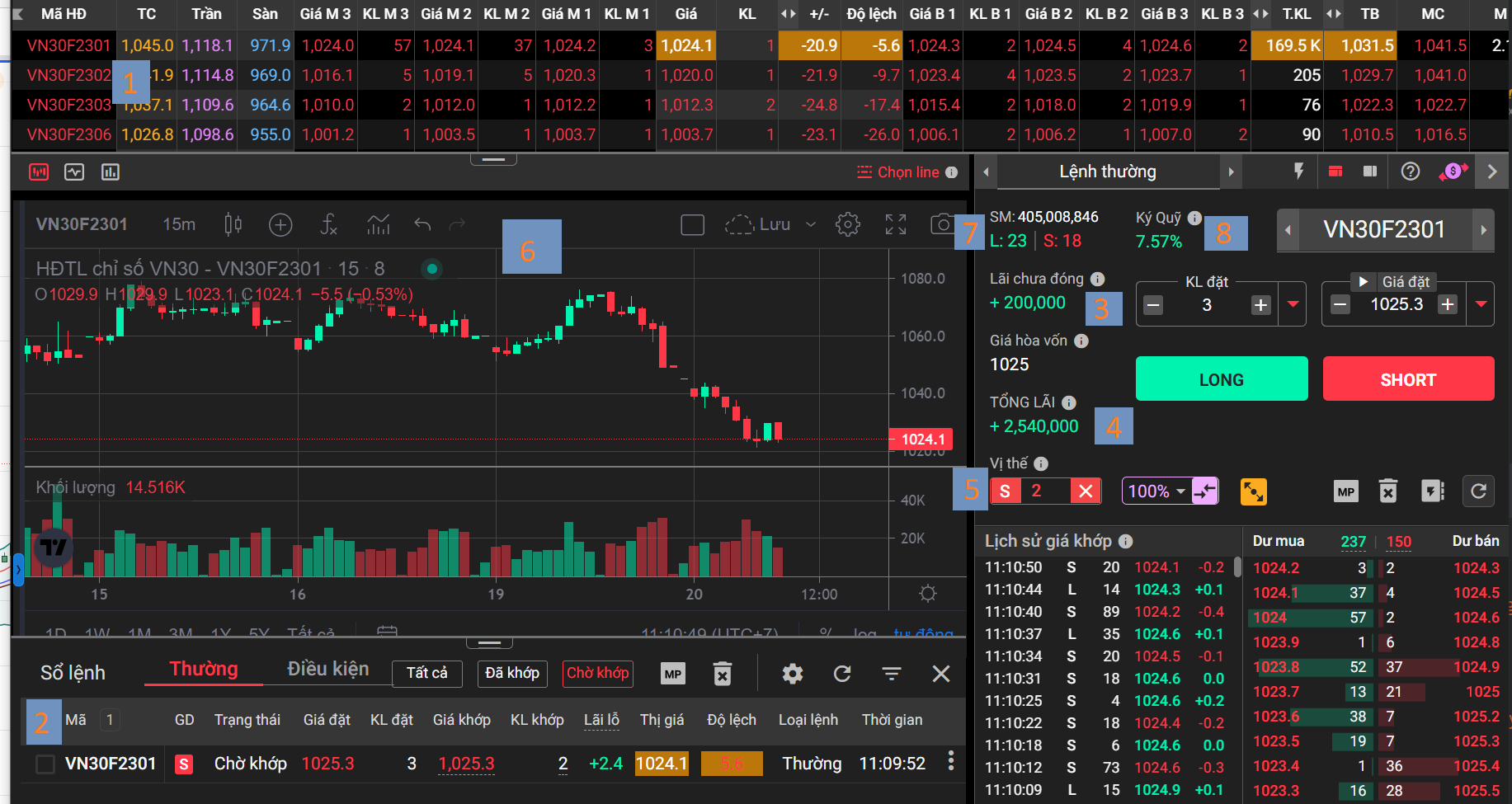Open the KL đặt red dropdown arrow
Image resolution: width=1512 pixels, height=804 pixels.
point(1293,304)
